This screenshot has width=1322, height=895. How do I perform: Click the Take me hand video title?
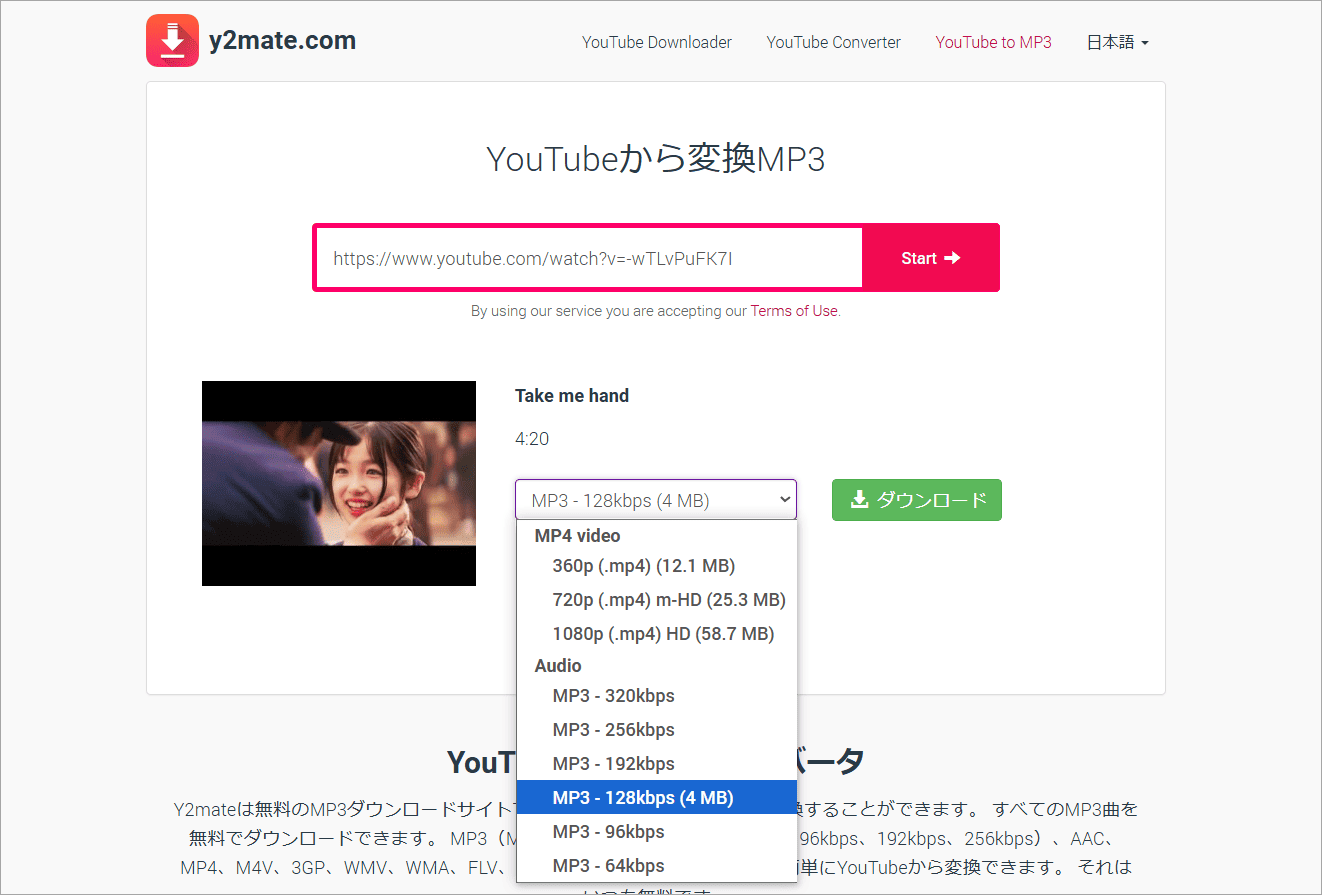[x=572, y=396]
